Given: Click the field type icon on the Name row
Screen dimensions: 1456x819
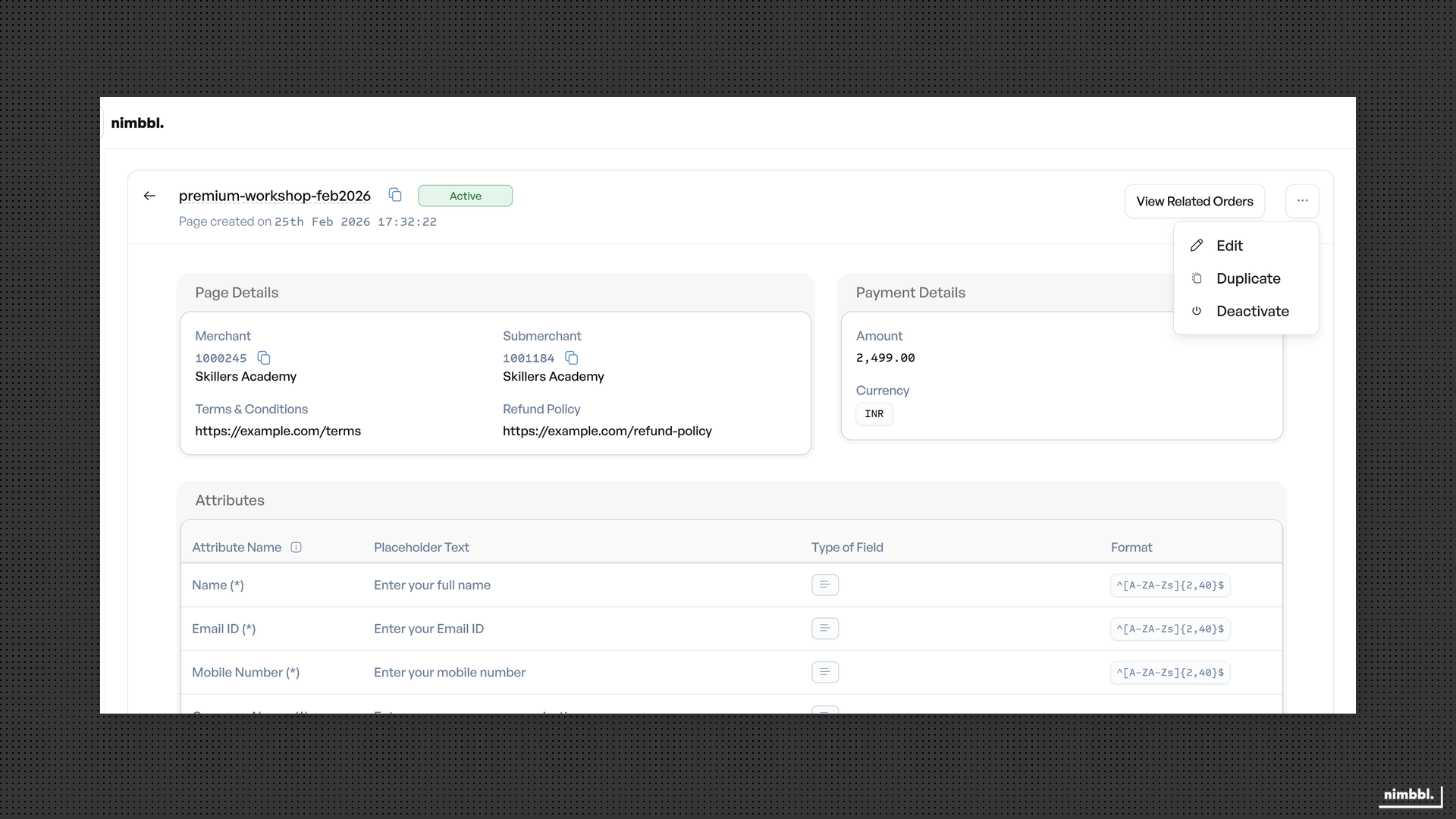Looking at the screenshot, I should 826,585.
